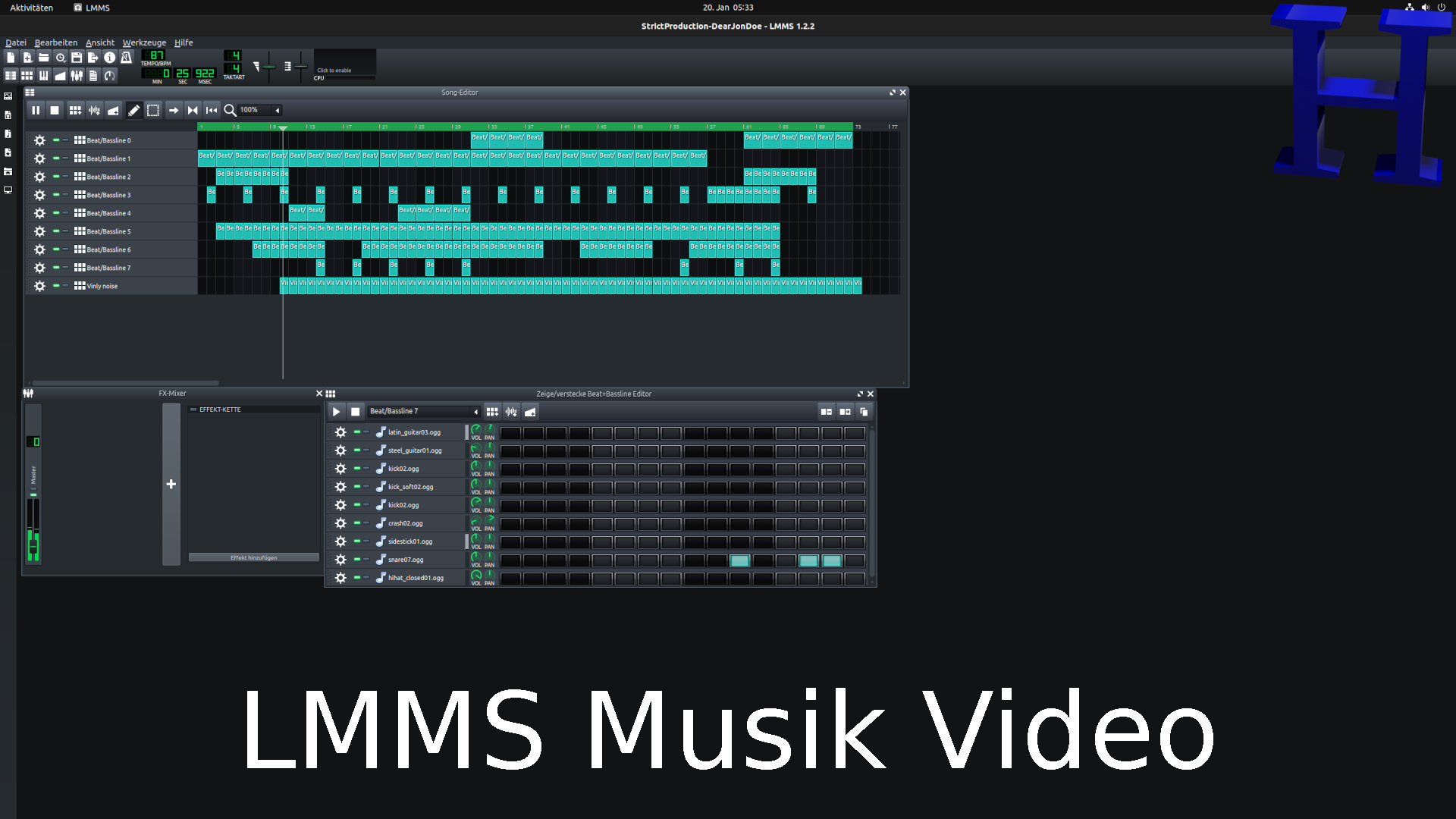Save the current project with the floppy icon

coord(77,58)
